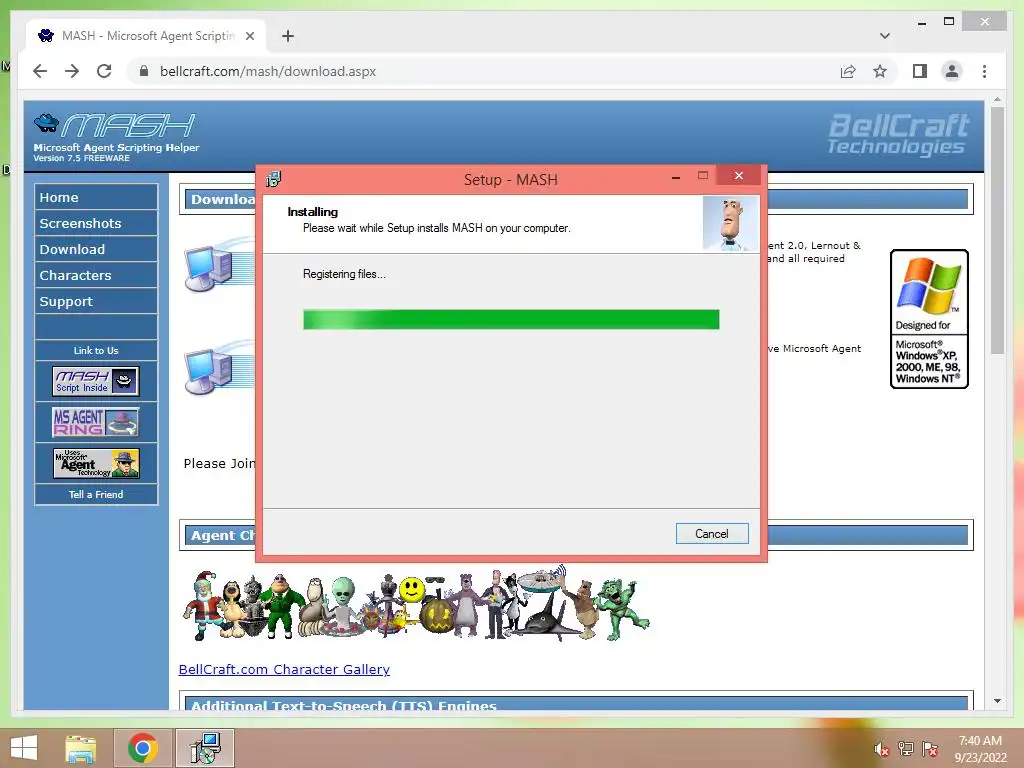The height and width of the screenshot is (768, 1024).
Task: Click the smiley face agent character
Action: [411, 590]
